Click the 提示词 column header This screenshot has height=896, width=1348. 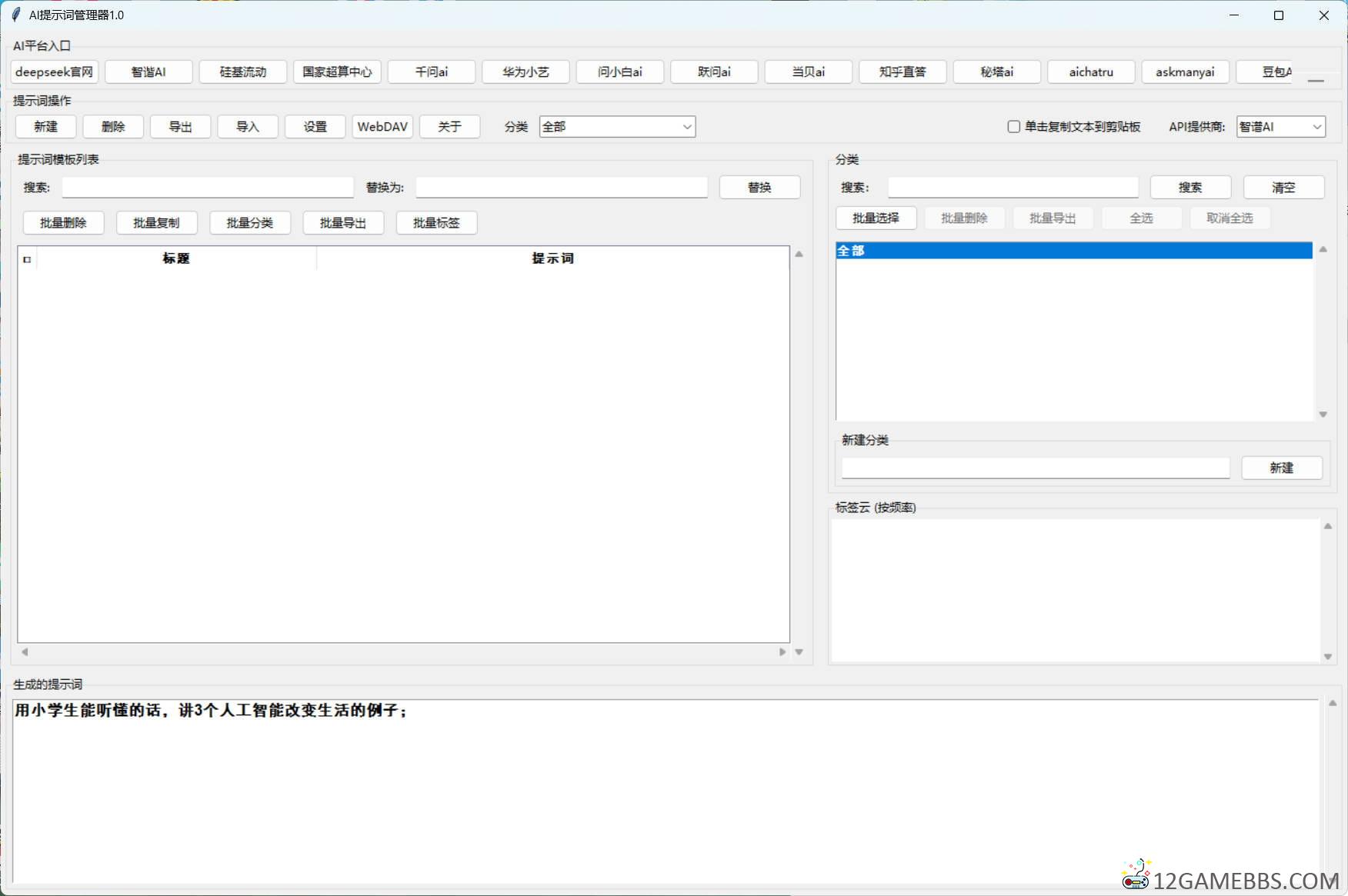click(x=552, y=258)
